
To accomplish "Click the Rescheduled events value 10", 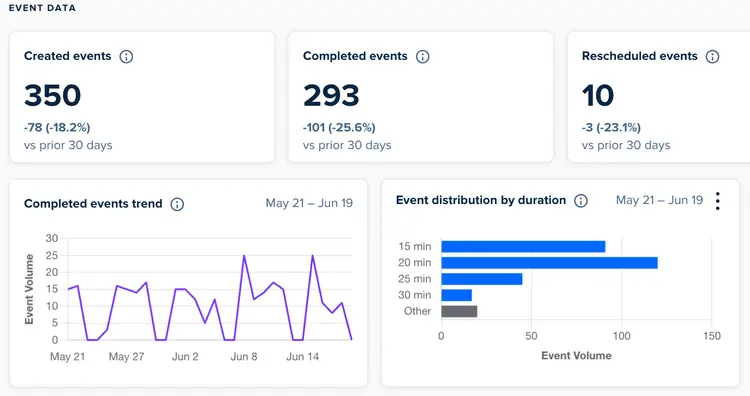I will [x=598, y=95].
